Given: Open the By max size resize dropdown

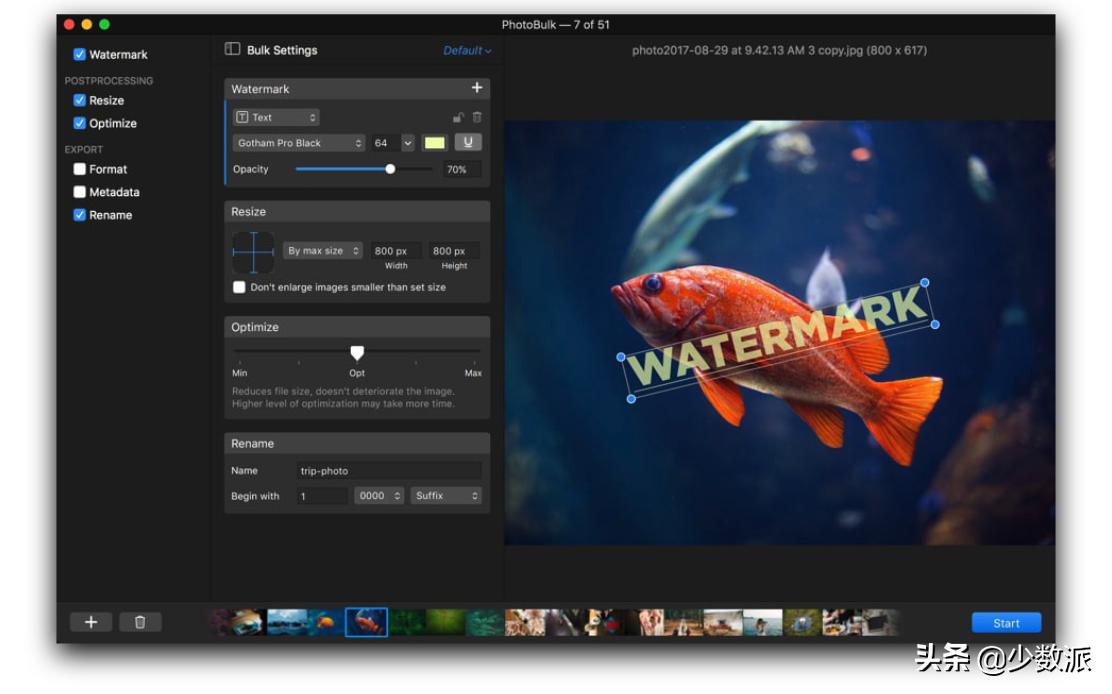Looking at the screenshot, I should click(323, 251).
